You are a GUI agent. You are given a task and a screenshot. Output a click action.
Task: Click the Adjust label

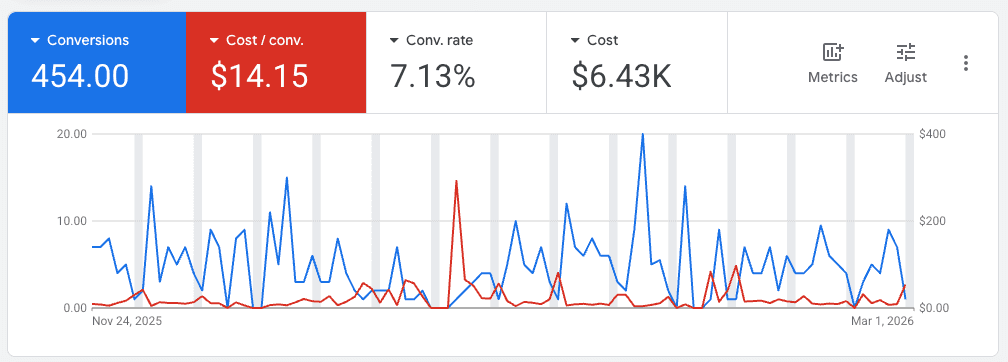point(906,78)
